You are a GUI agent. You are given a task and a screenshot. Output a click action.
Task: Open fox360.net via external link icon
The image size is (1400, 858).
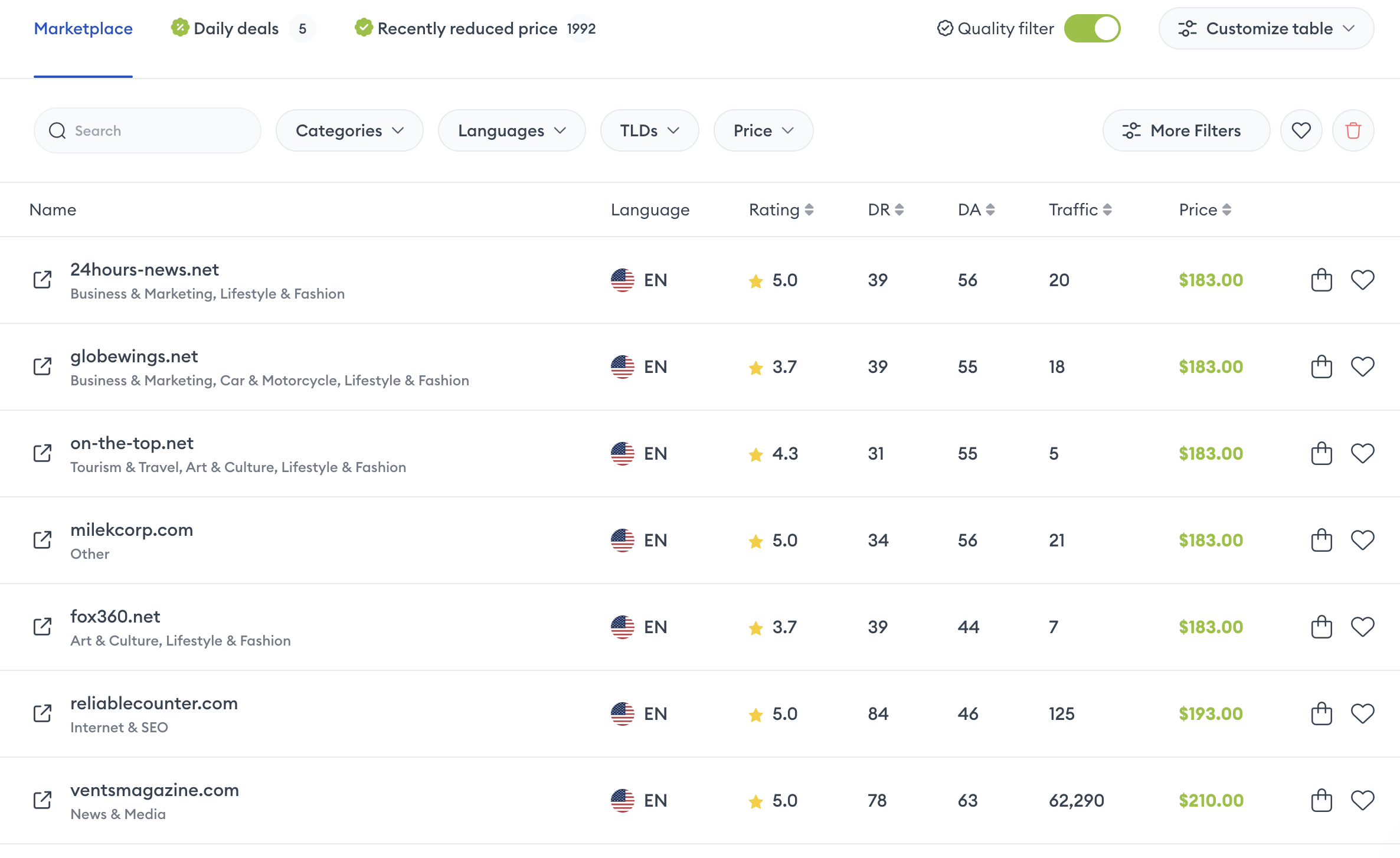pyautogui.click(x=42, y=627)
